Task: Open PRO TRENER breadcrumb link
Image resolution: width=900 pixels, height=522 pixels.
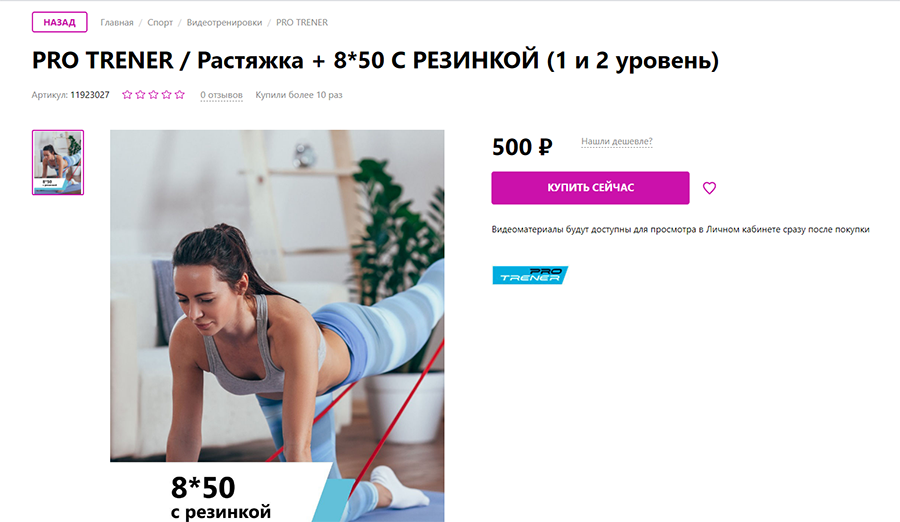Action: click(x=302, y=22)
